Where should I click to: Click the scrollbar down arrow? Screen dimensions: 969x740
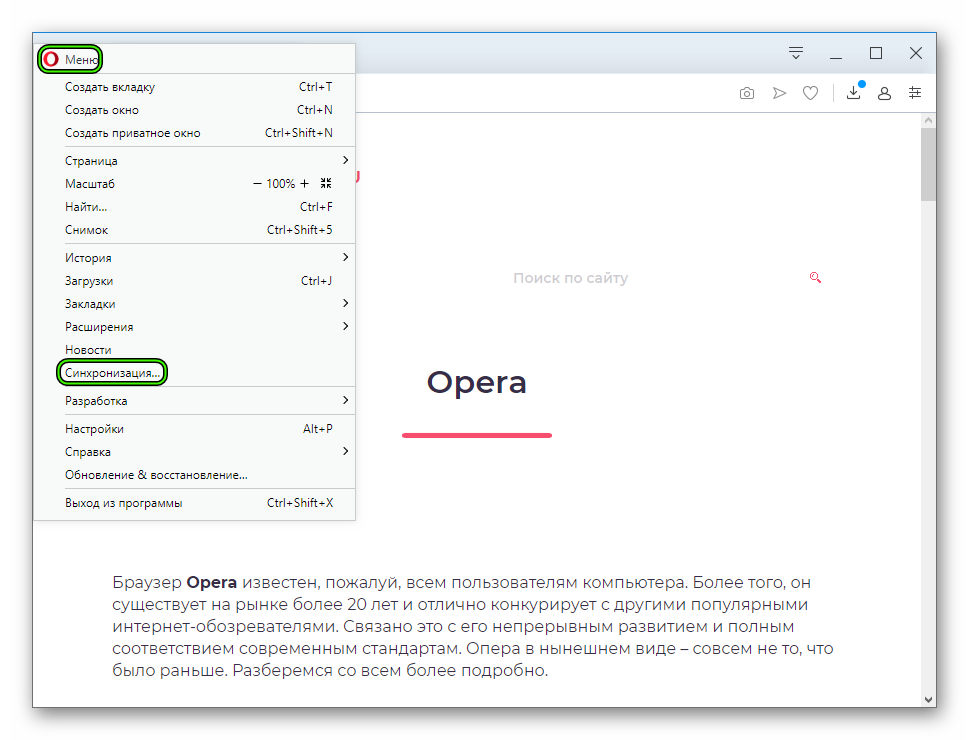click(x=928, y=700)
